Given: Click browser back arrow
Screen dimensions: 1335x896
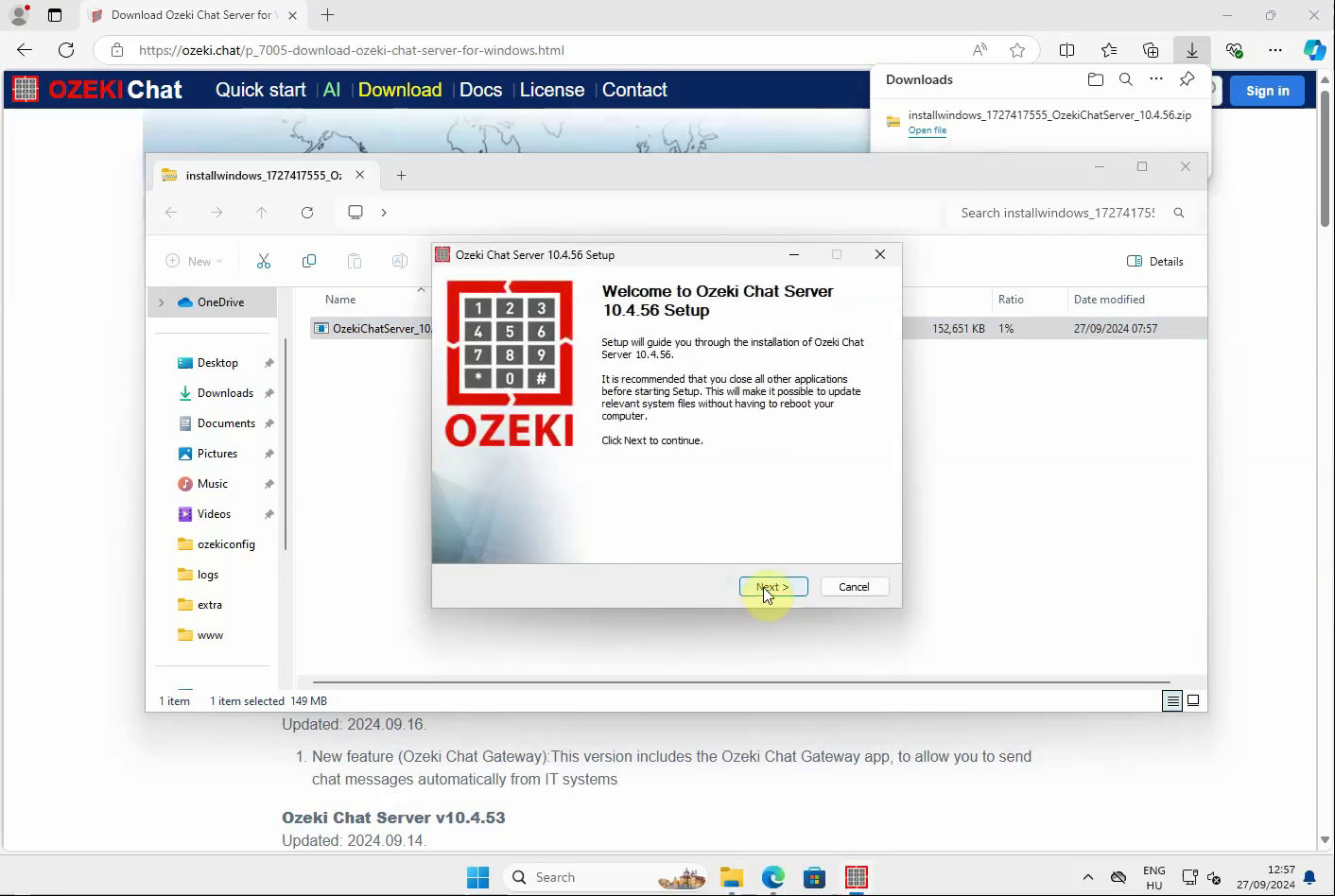Looking at the screenshot, I should tap(25, 50).
